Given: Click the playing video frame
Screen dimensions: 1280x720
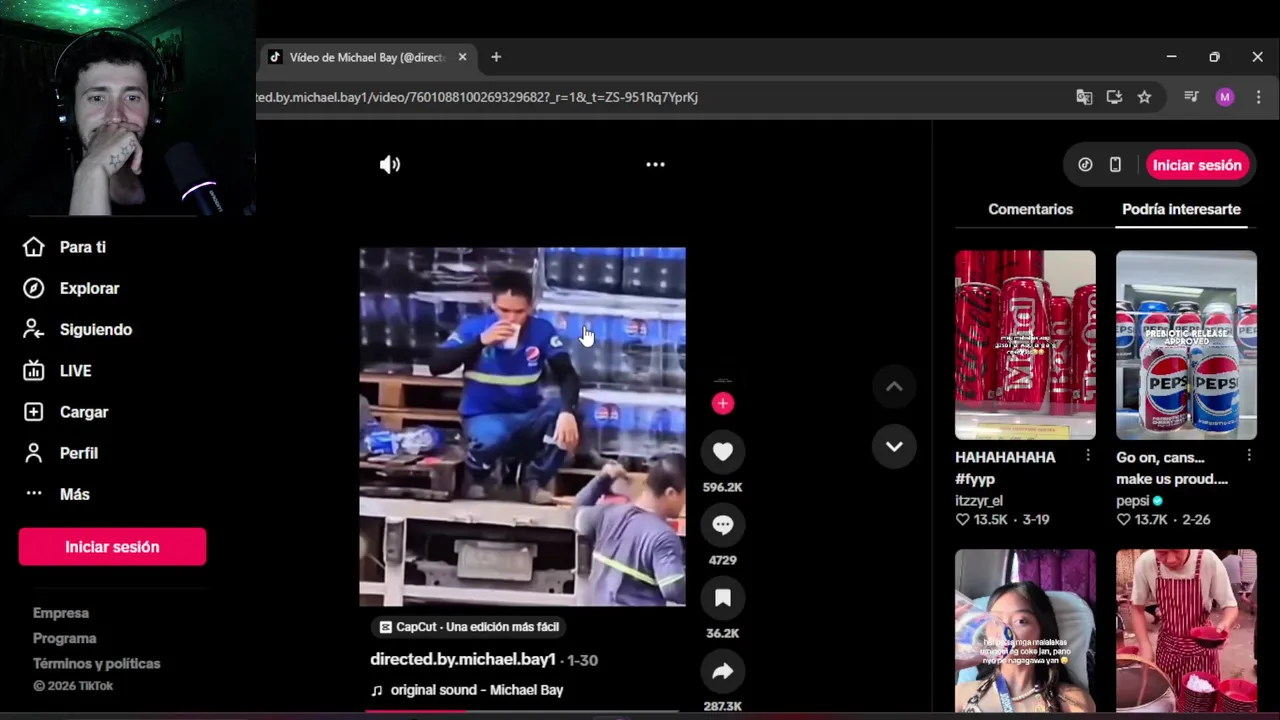Looking at the screenshot, I should [x=522, y=427].
